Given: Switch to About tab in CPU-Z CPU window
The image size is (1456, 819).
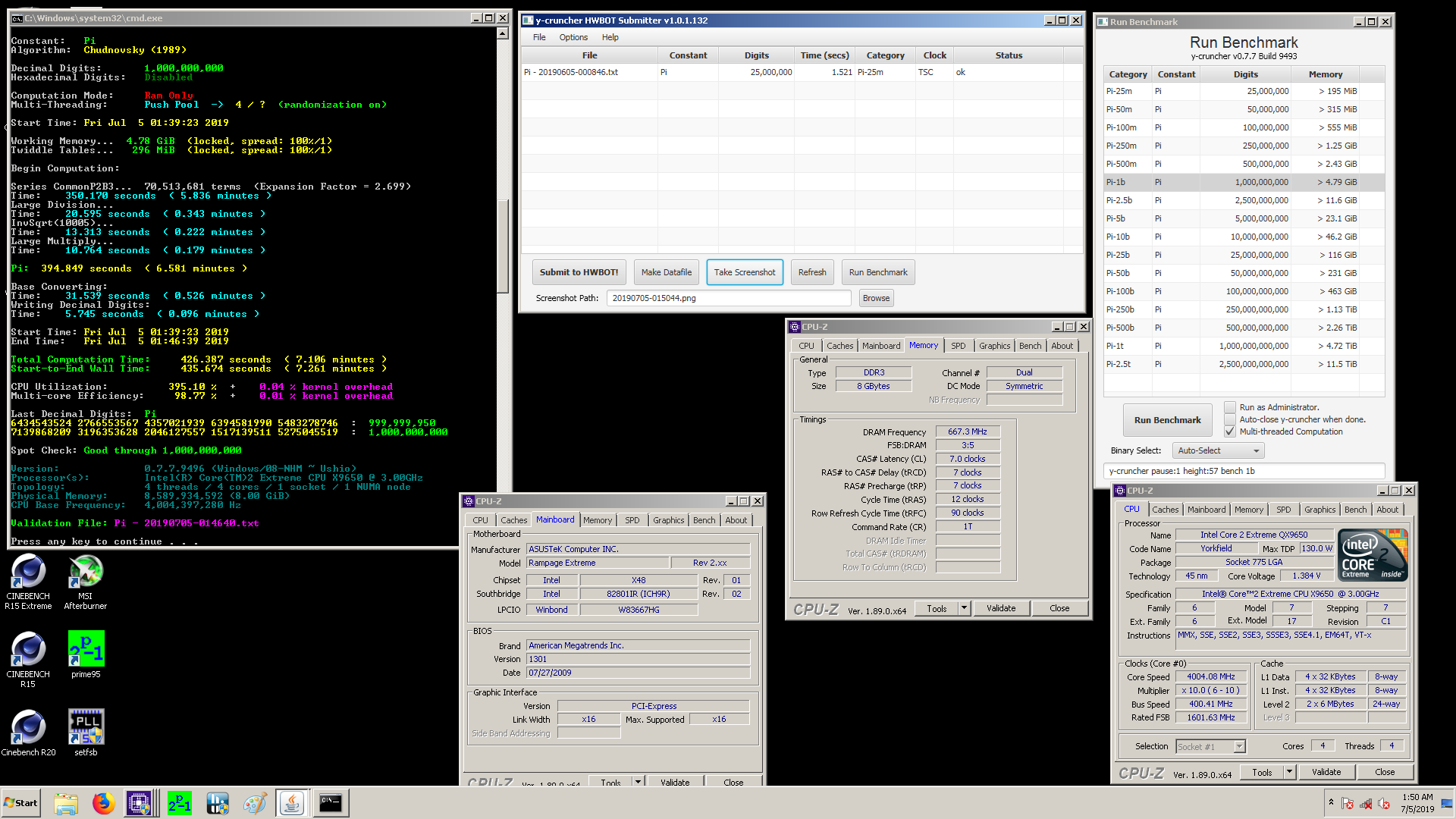Looking at the screenshot, I should click(x=1388, y=510).
